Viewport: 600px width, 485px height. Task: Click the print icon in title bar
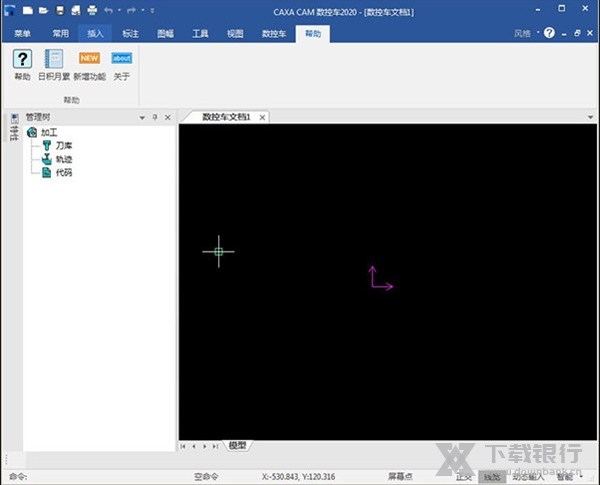point(92,10)
